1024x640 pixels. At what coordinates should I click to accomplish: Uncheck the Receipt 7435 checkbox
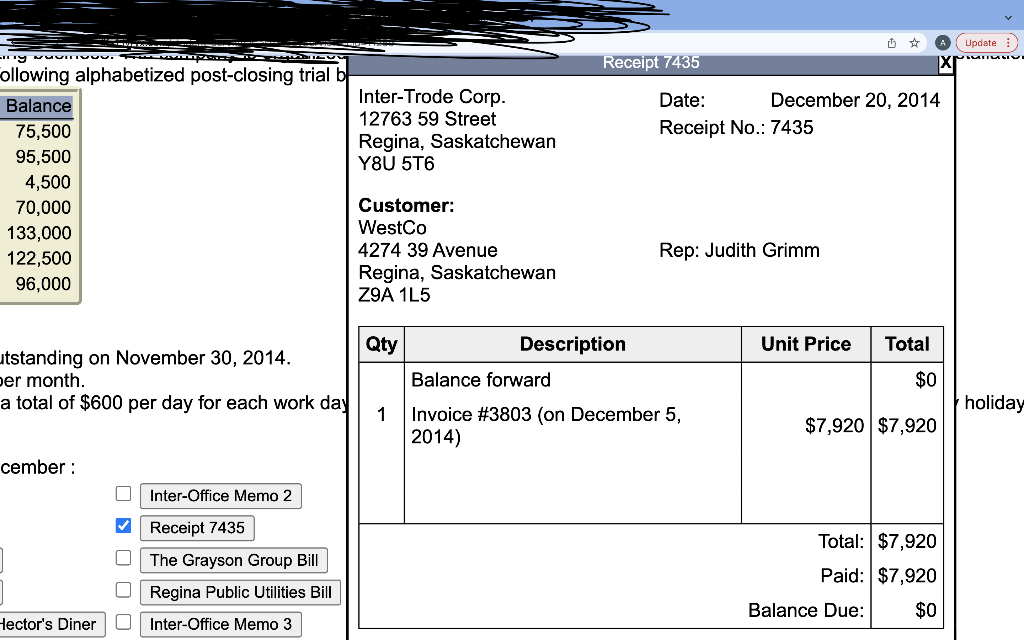point(123,525)
